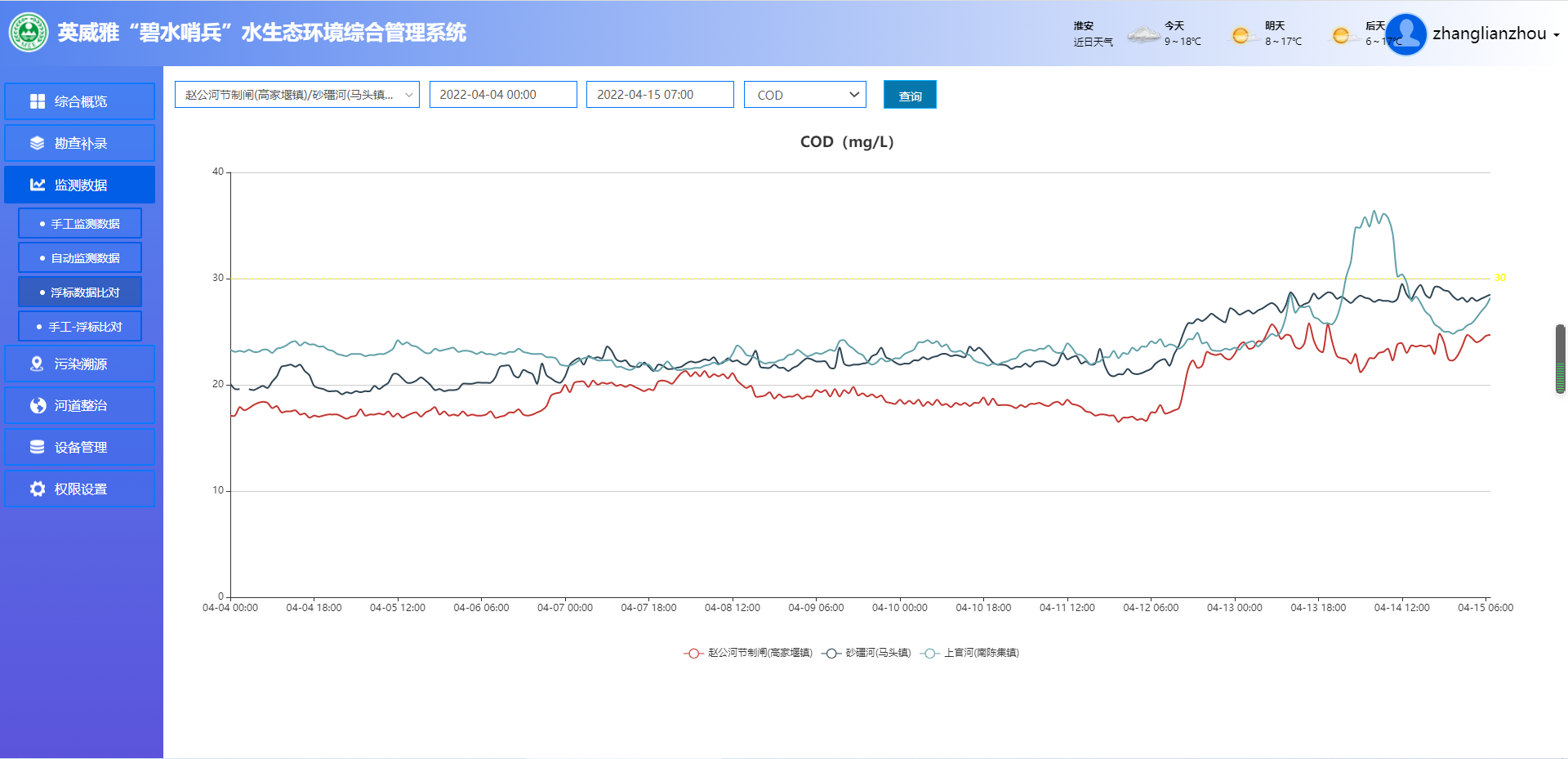The image size is (1568, 759).
Task: Click the 权限设置 gear icon
Action: coord(38,489)
